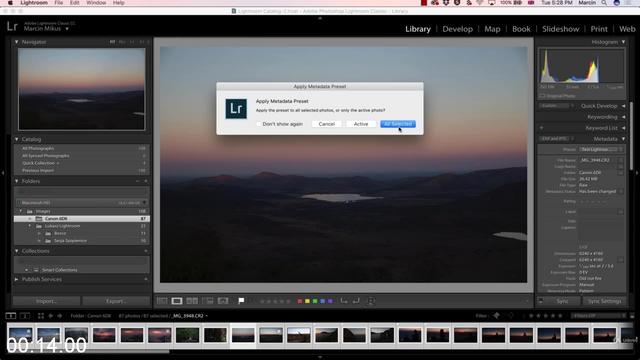This screenshot has width=640, height=360.
Task: Set the Flag as Pick icon
Action: tap(241, 301)
